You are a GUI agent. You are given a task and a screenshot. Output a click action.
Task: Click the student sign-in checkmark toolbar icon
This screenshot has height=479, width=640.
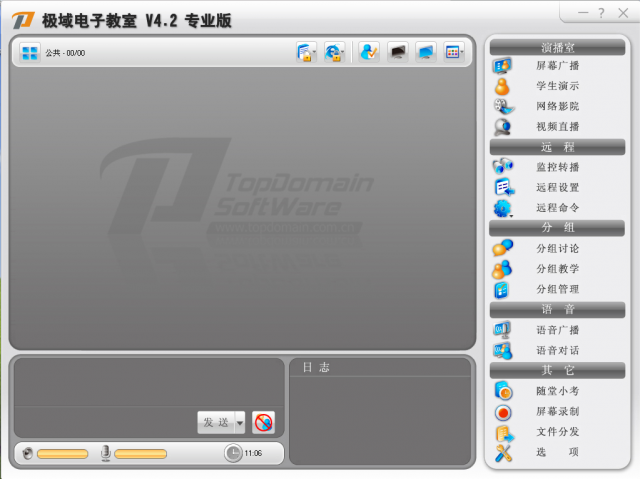[369, 52]
